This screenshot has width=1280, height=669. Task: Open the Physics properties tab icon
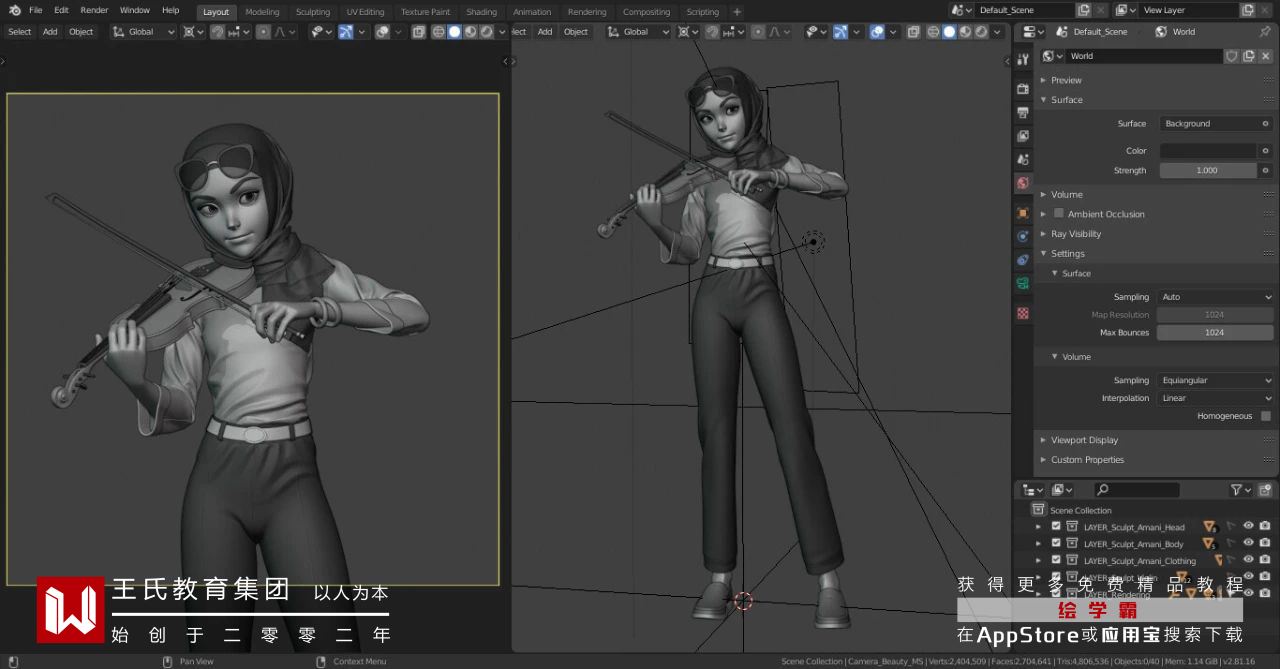coord(1023,236)
